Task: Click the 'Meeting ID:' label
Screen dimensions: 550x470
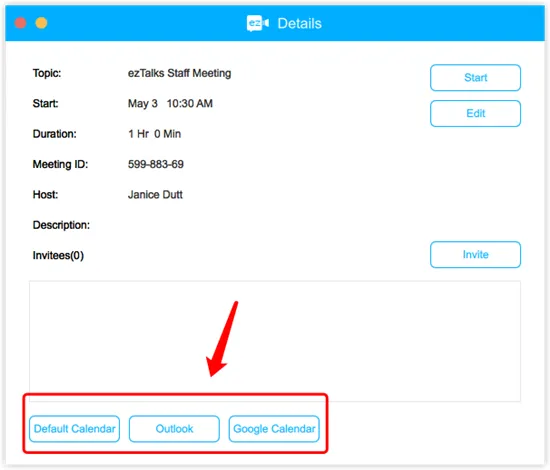Action: click(60, 164)
